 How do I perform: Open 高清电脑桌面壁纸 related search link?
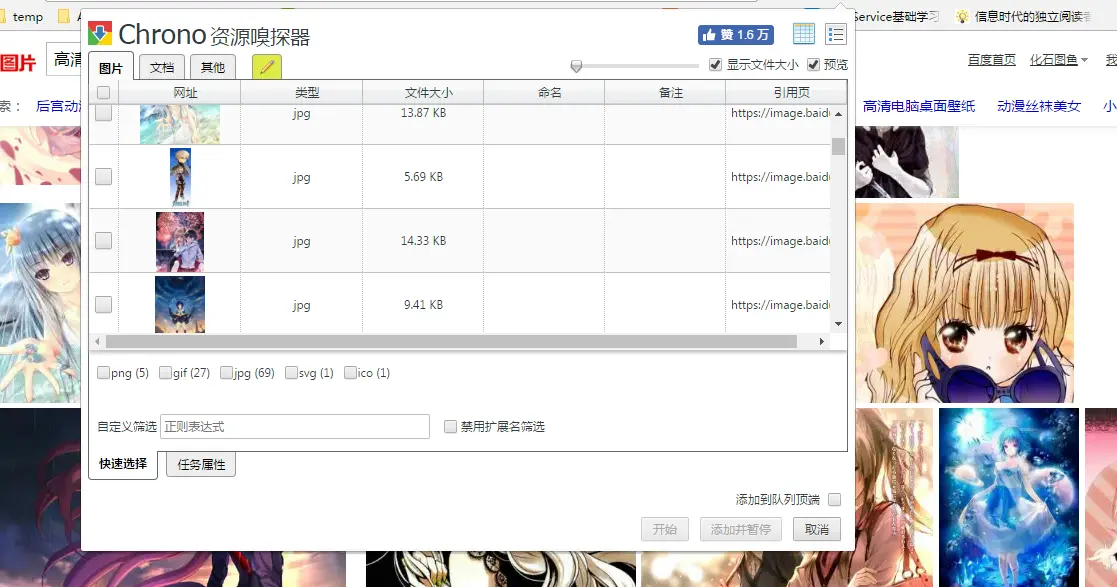click(x=919, y=106)
